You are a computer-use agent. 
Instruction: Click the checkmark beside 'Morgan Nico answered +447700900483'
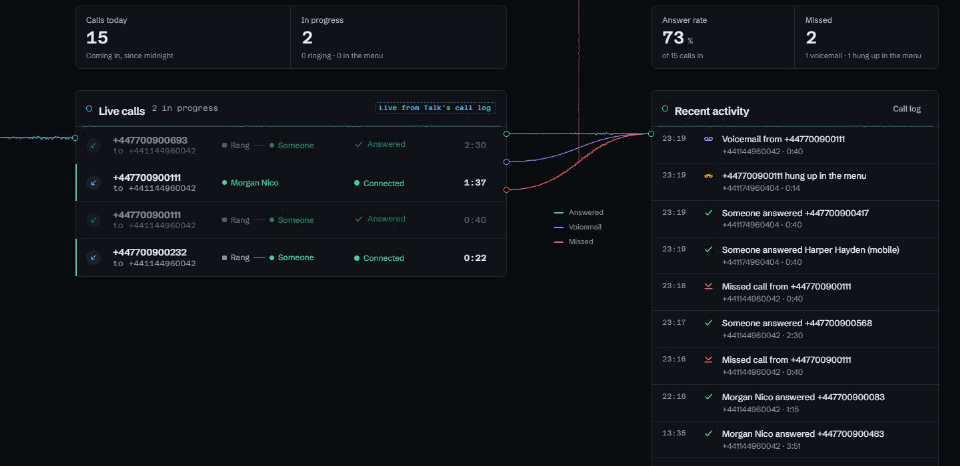[x=708, y=434]
